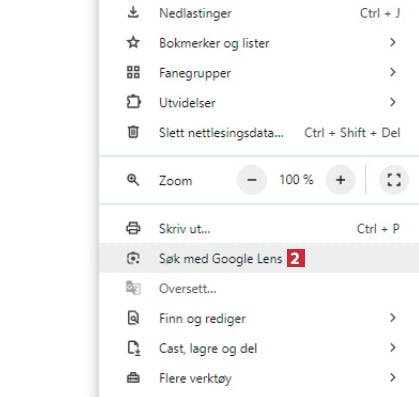Screen dimensions: 419x397
Task: Click the Flere verktøy toolbox icon
Action: [133, 378]
